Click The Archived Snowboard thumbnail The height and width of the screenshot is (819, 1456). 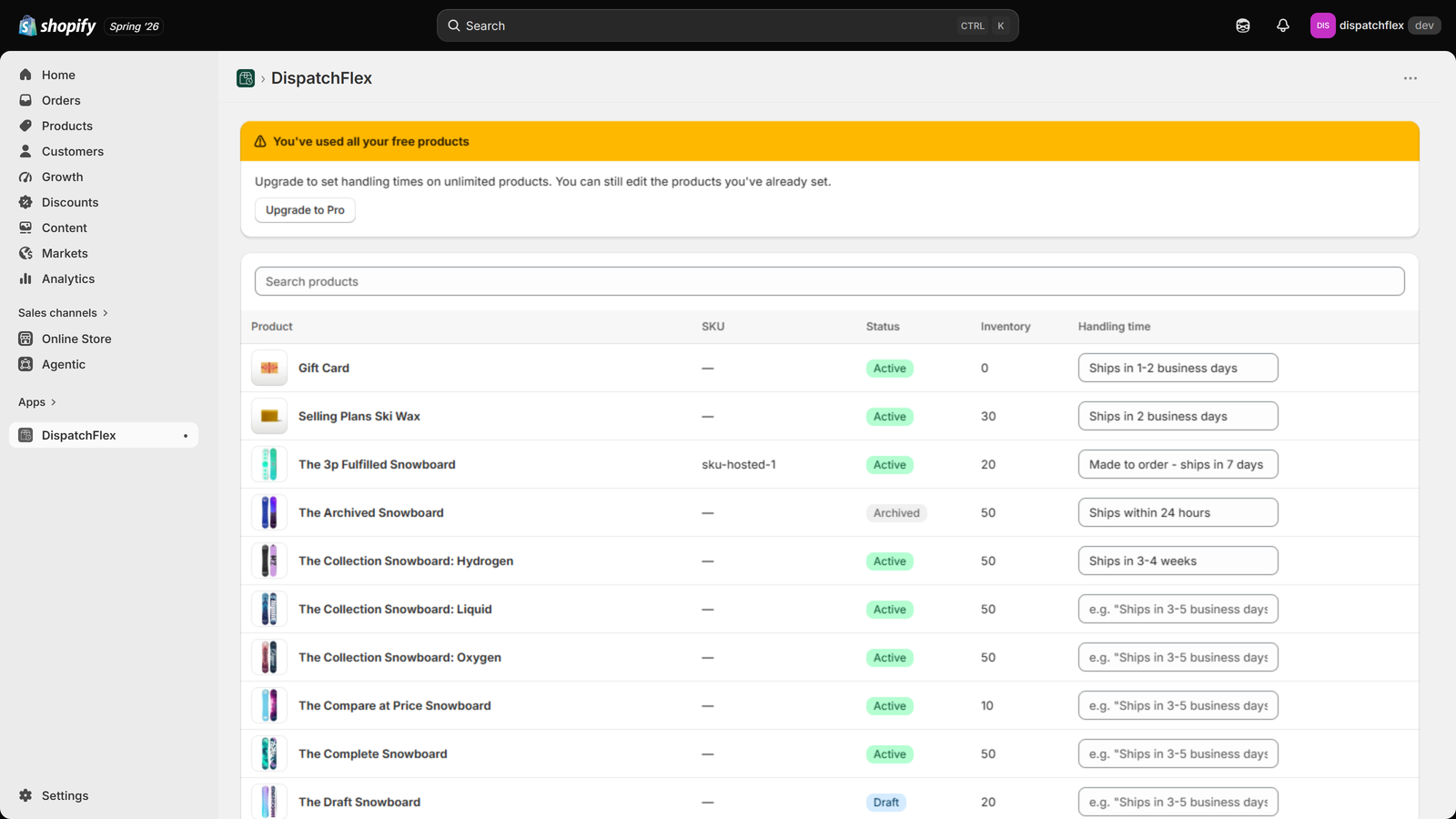[x=269, y=512]
